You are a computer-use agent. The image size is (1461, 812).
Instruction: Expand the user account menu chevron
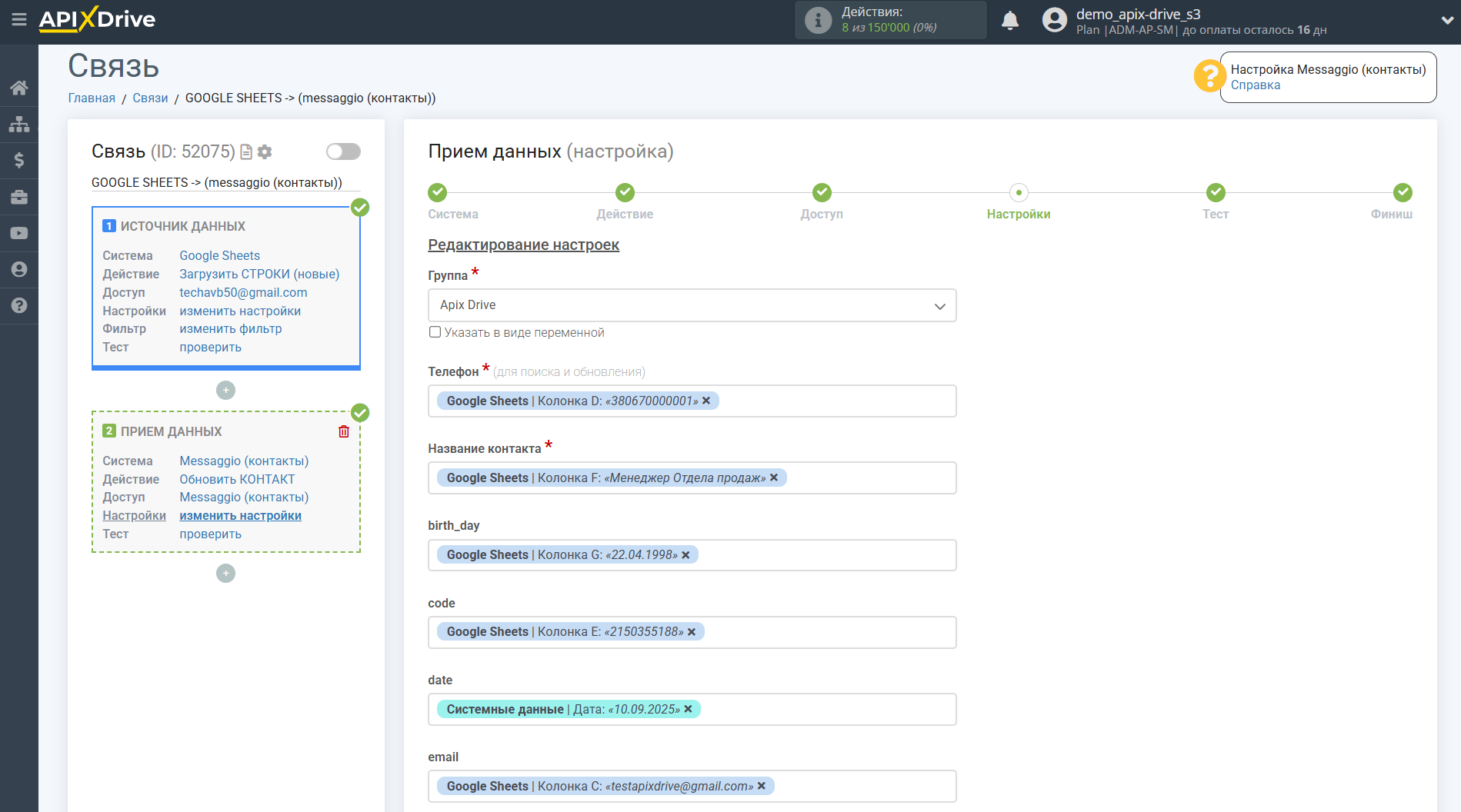tap(1446, 21)
